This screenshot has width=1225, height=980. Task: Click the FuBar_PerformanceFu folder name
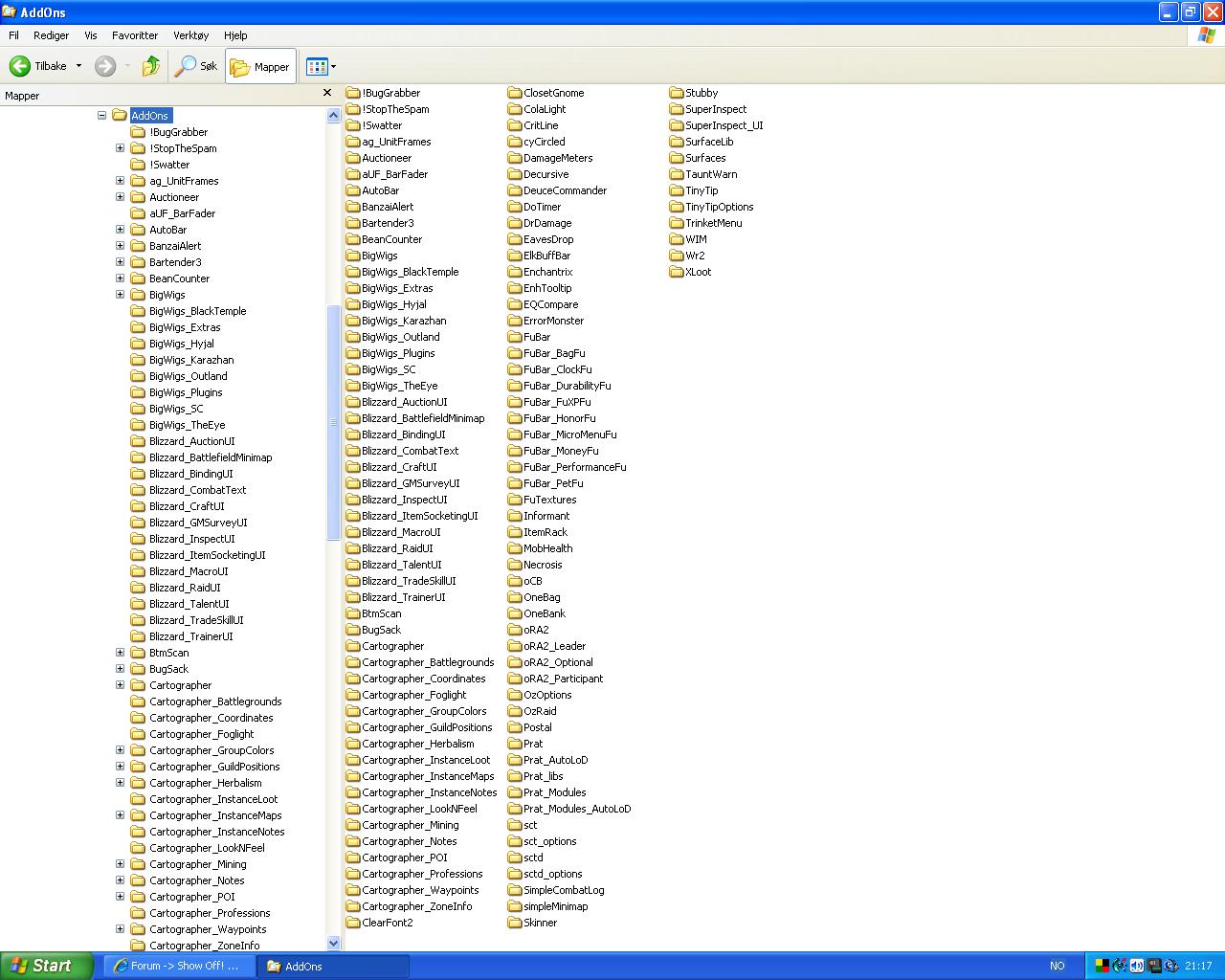(574, 467)
